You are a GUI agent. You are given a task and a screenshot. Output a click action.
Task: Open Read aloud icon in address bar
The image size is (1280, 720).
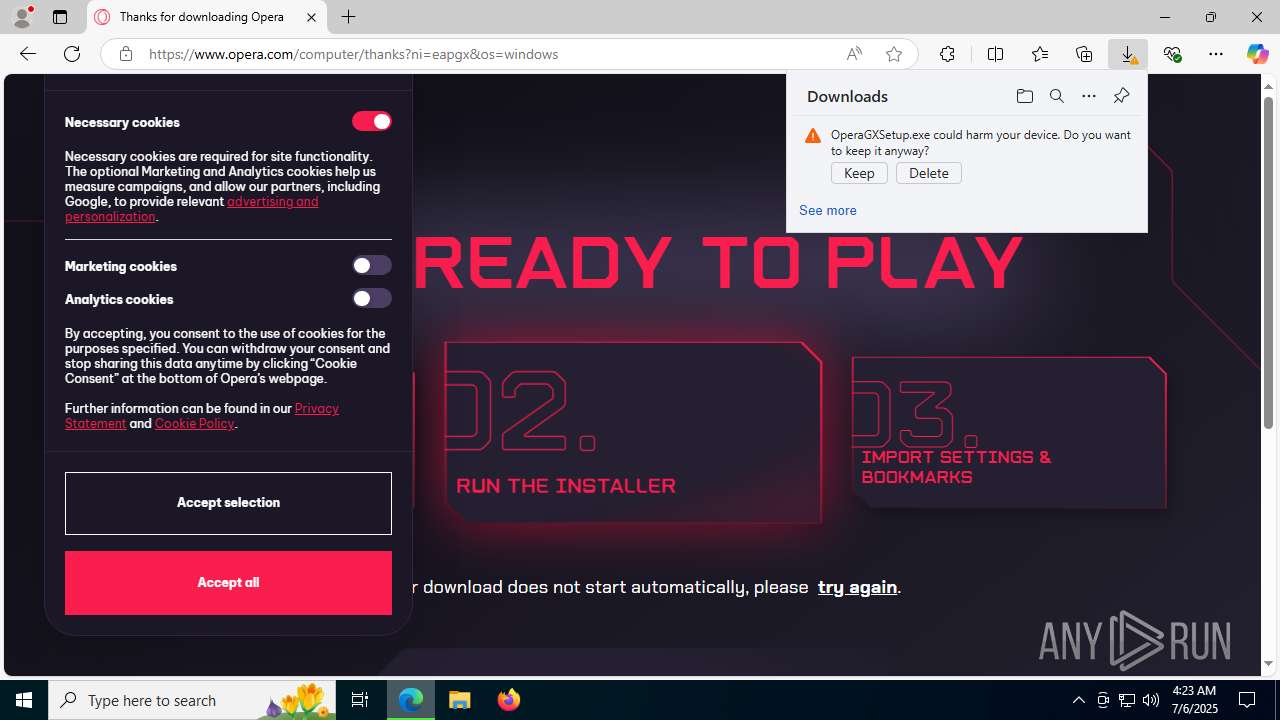click(x=854, y=54)
